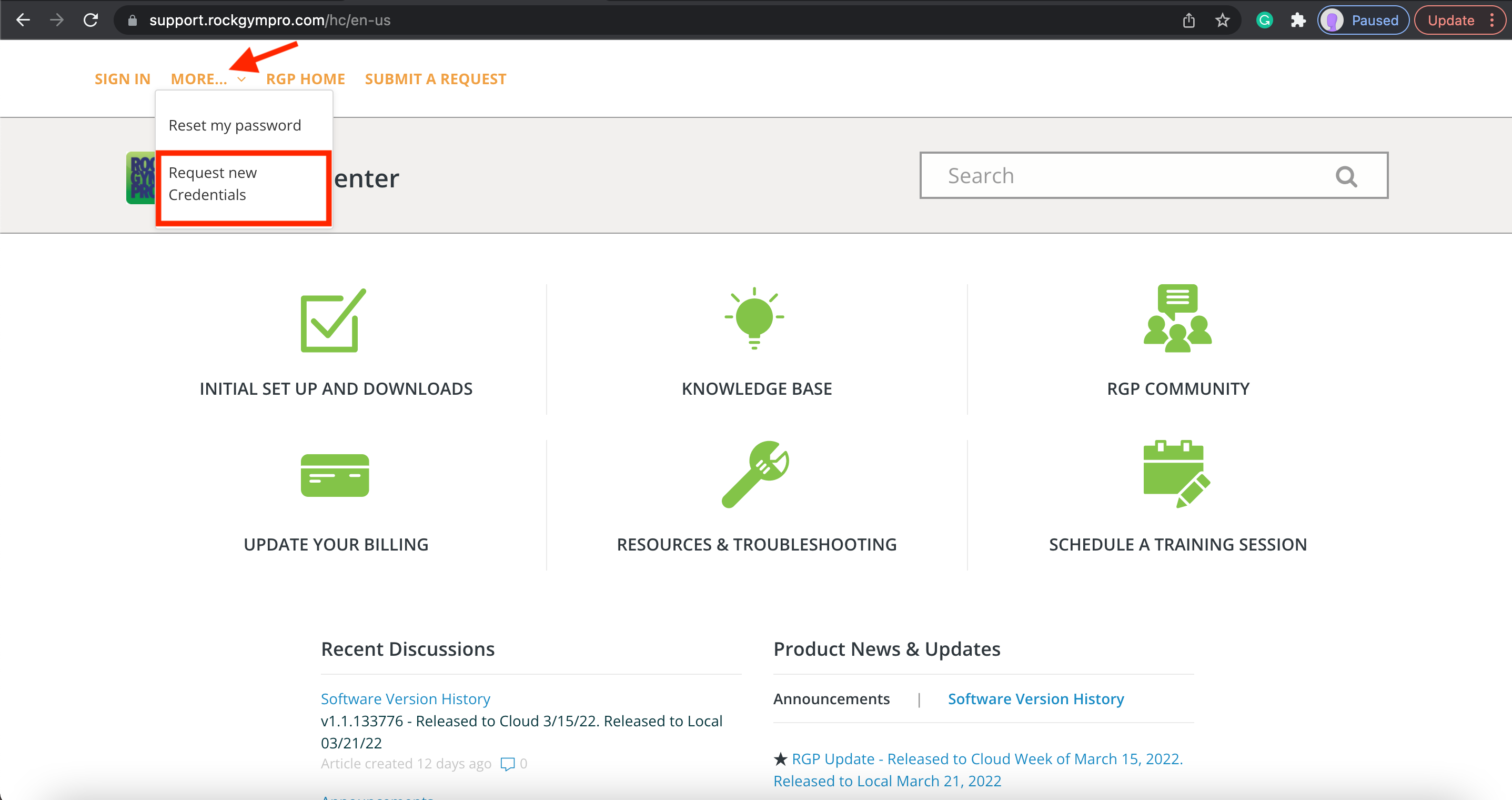This screenshot has width=1512, height=800.
Task: Choose Reset my password from the menu
Action: pos(235,125)
